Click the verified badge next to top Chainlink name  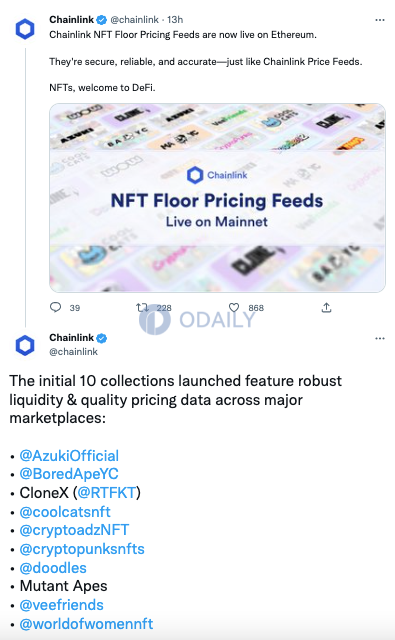point(102,20)
